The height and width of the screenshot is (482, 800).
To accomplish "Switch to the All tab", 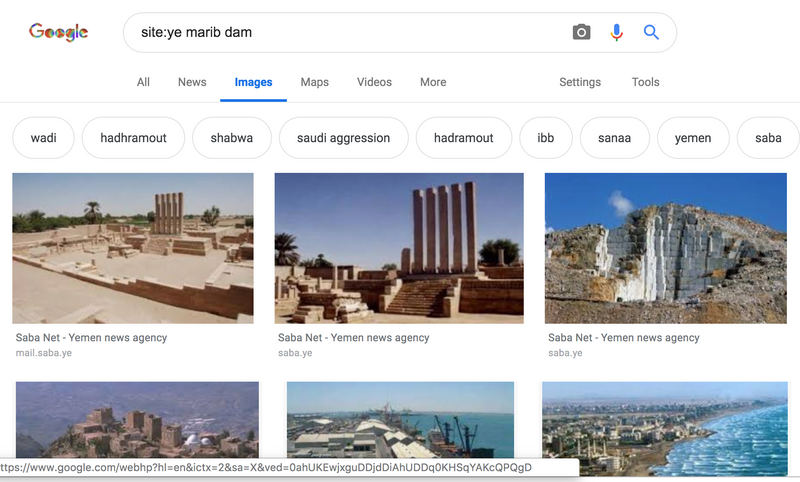I will 143,82.
